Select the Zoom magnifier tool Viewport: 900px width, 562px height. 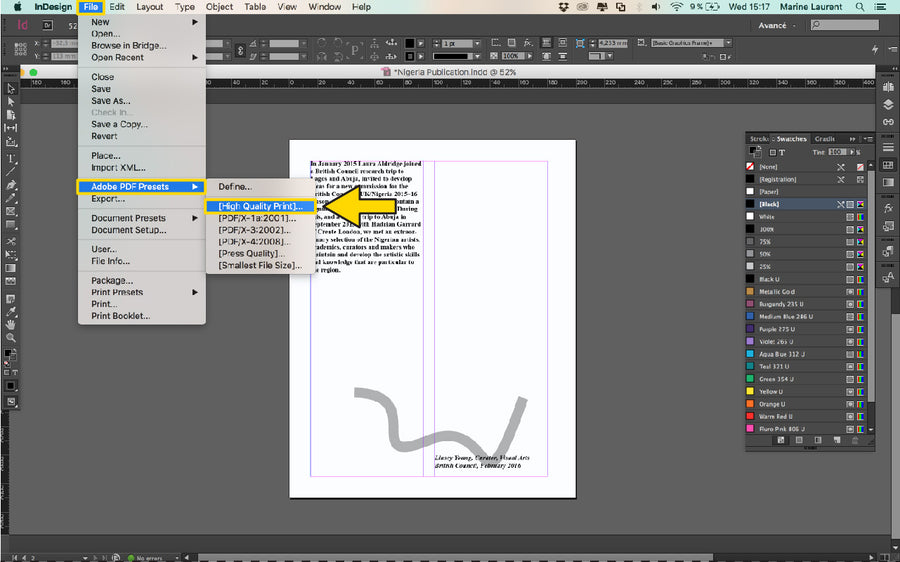click(11, 338)
